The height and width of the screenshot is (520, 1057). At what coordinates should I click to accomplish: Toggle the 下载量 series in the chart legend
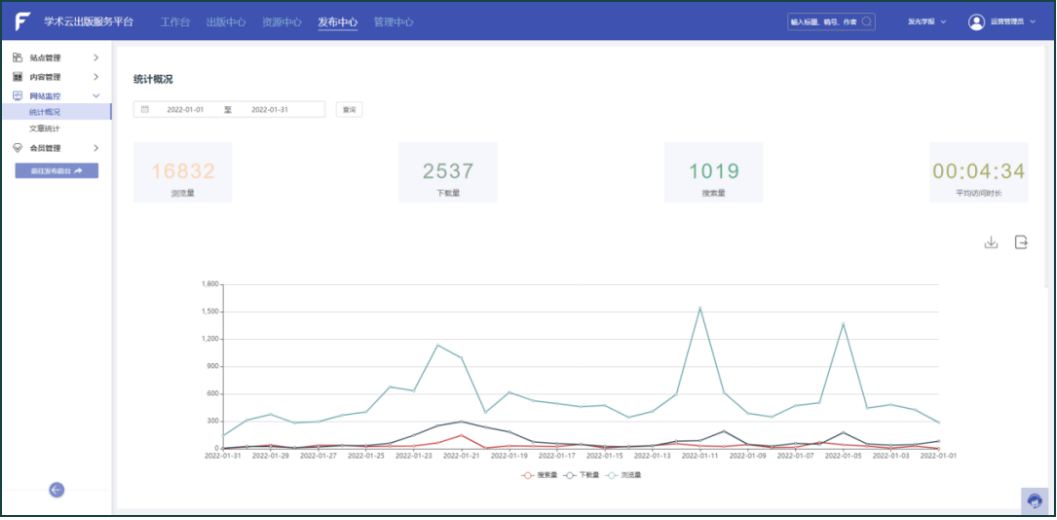(583, 475)
